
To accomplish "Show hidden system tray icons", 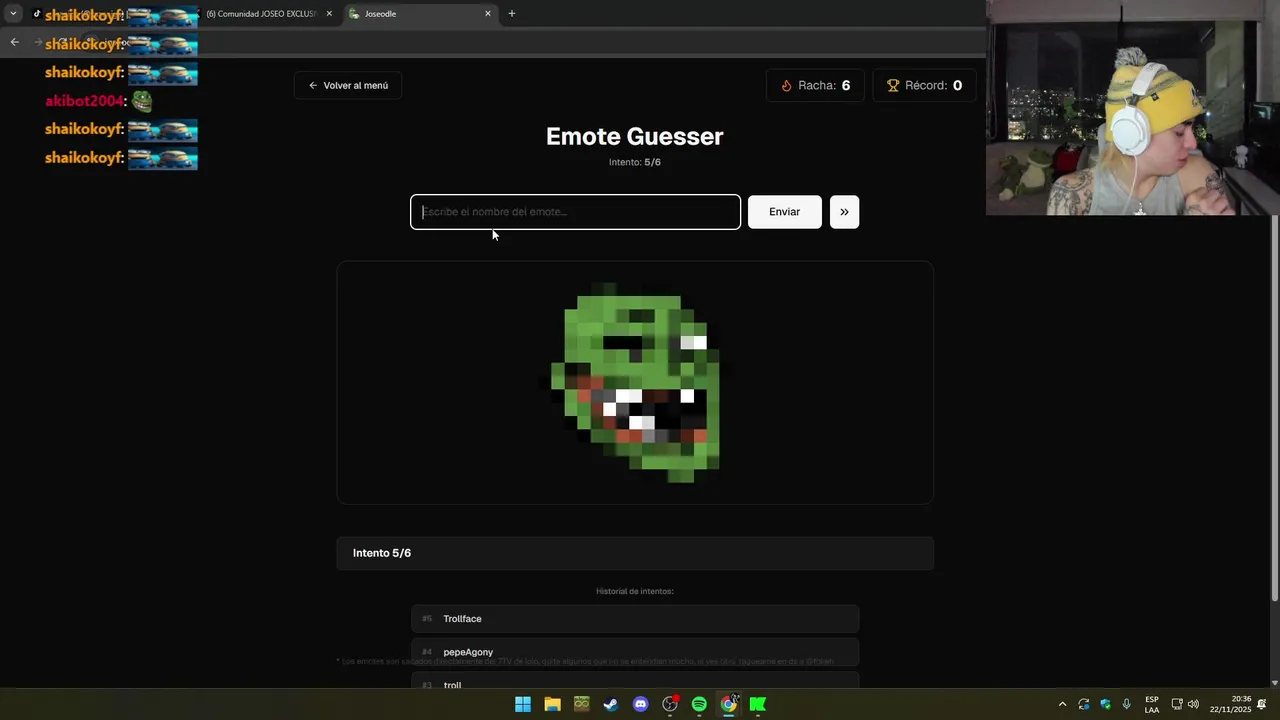I will 1062,704.
